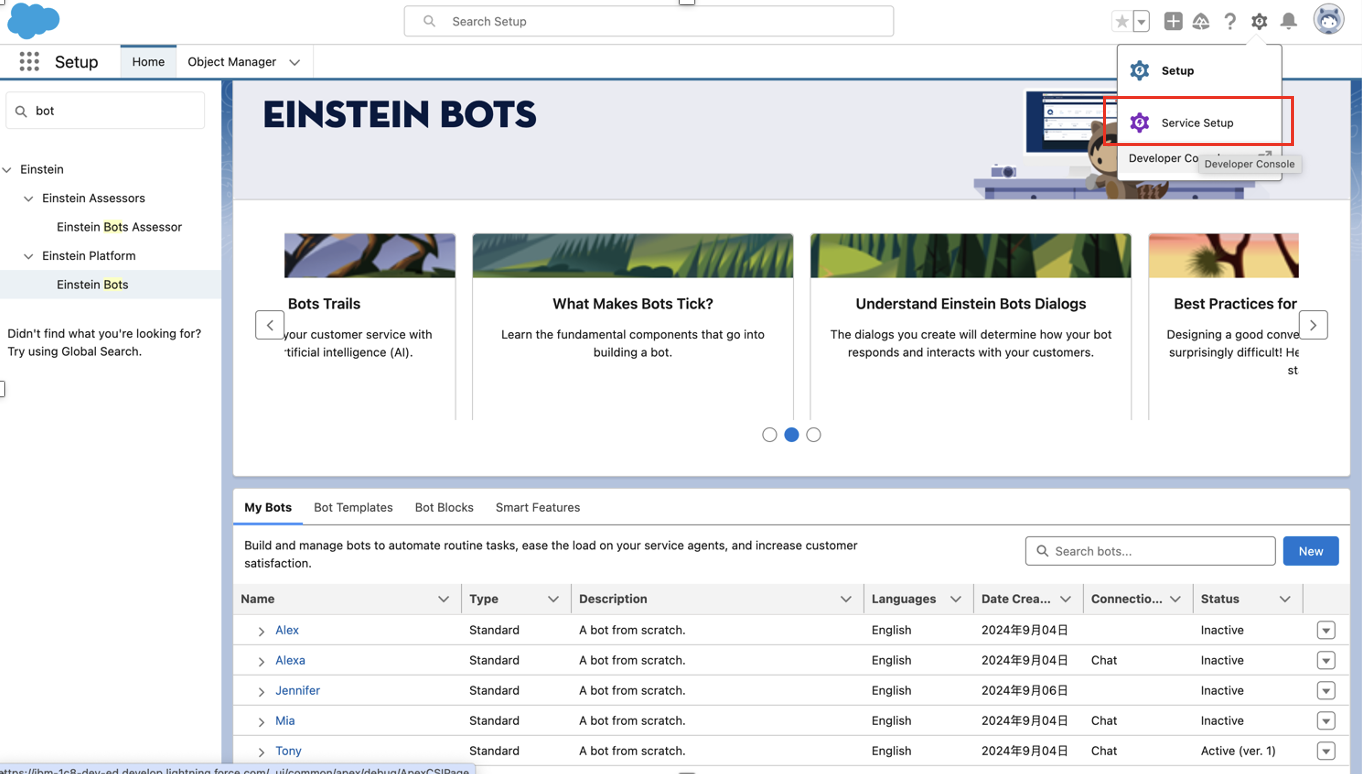Open the Bots Trails card
The width and height of the screenshot is (1362, 774).
pyautogui.click(x=370, y=327)
